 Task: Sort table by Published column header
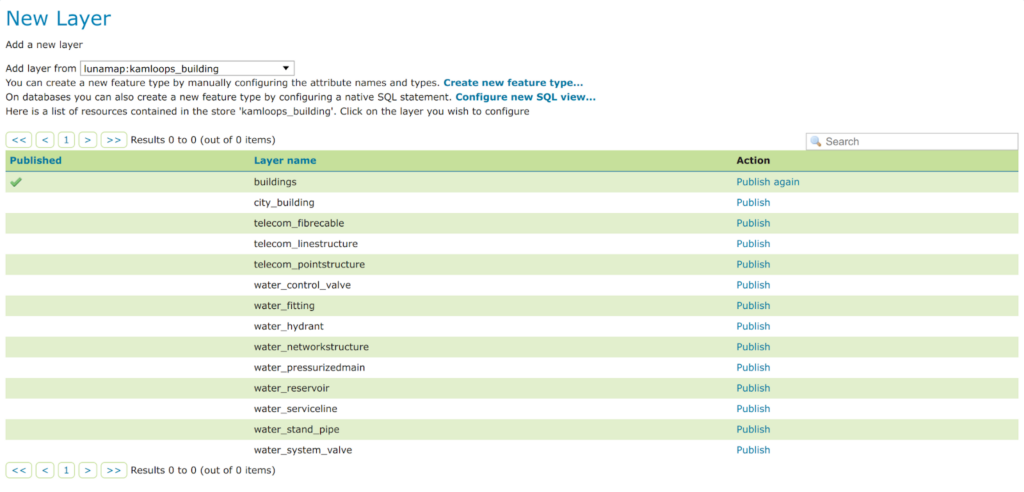coord(35,160)
